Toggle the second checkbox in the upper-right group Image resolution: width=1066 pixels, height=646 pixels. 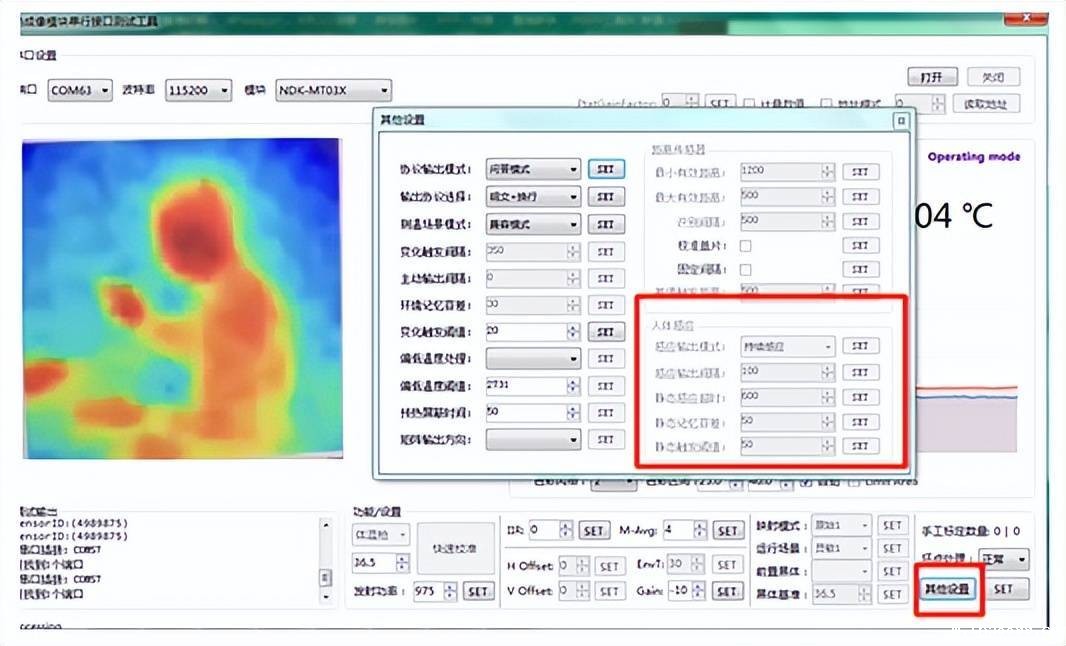point(745,270)
